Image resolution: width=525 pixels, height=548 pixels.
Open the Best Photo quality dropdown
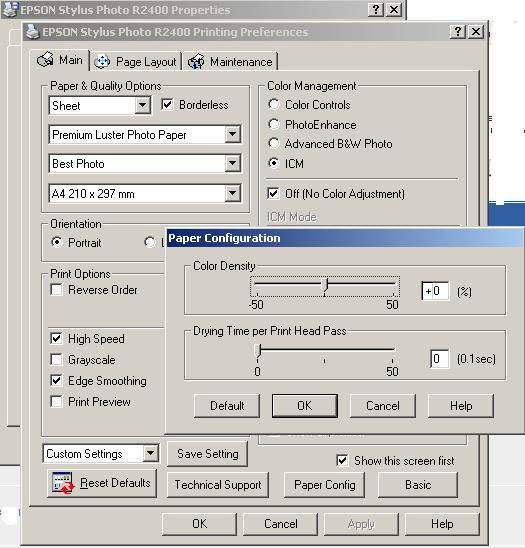232,163
